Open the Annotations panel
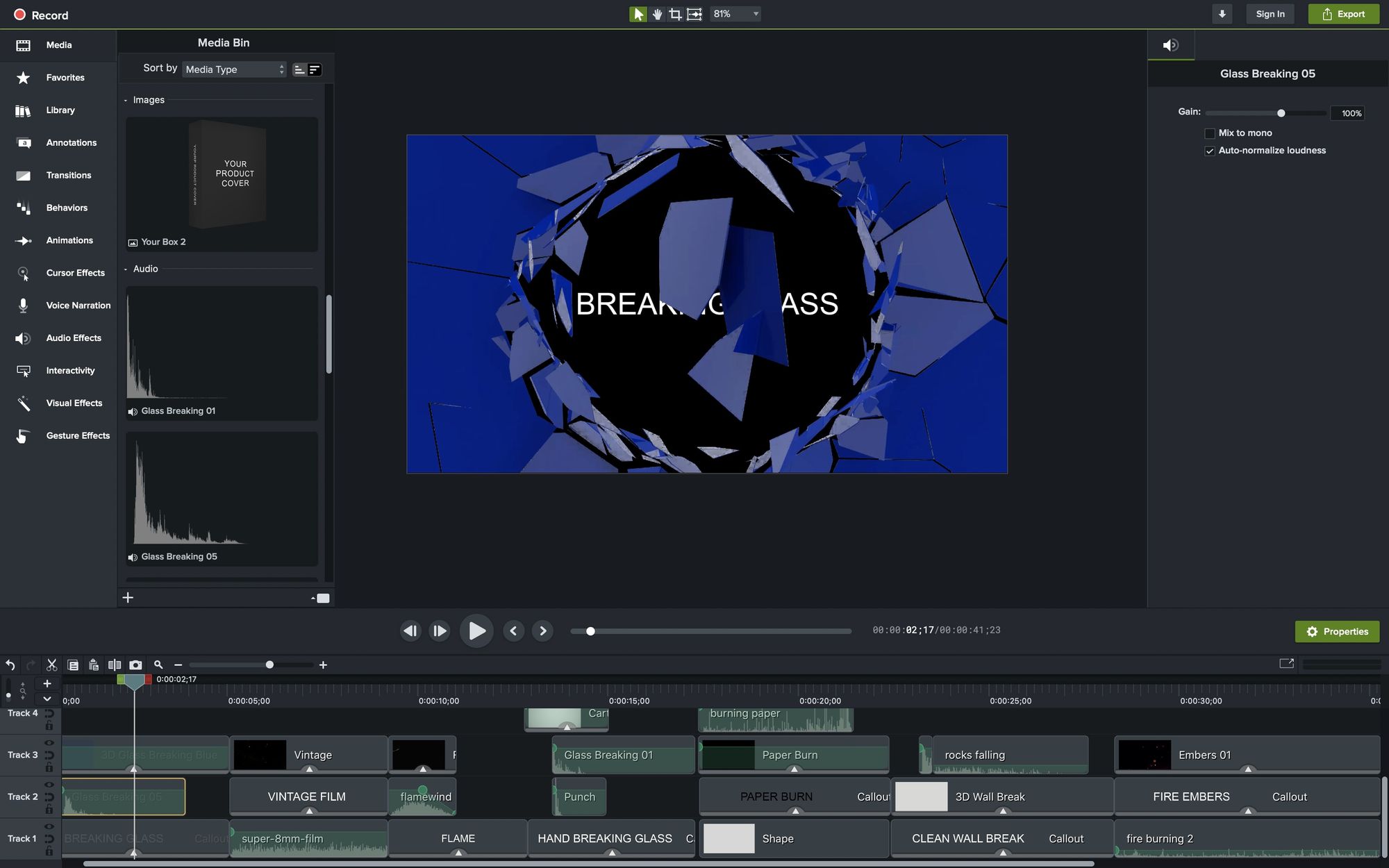This screenshot has height=868, width=1389. tap(58, 143)
